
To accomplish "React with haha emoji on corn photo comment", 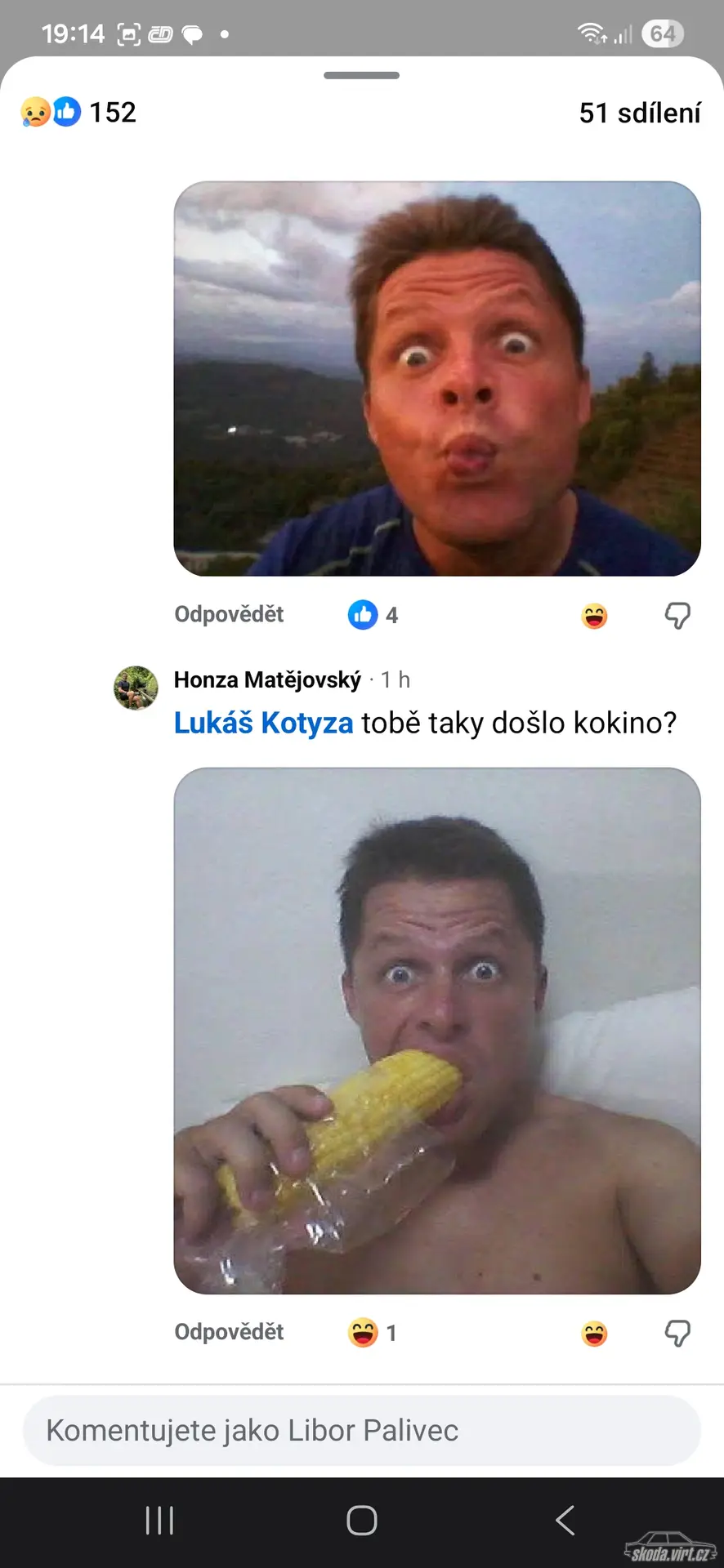I will pos(594,1334).
